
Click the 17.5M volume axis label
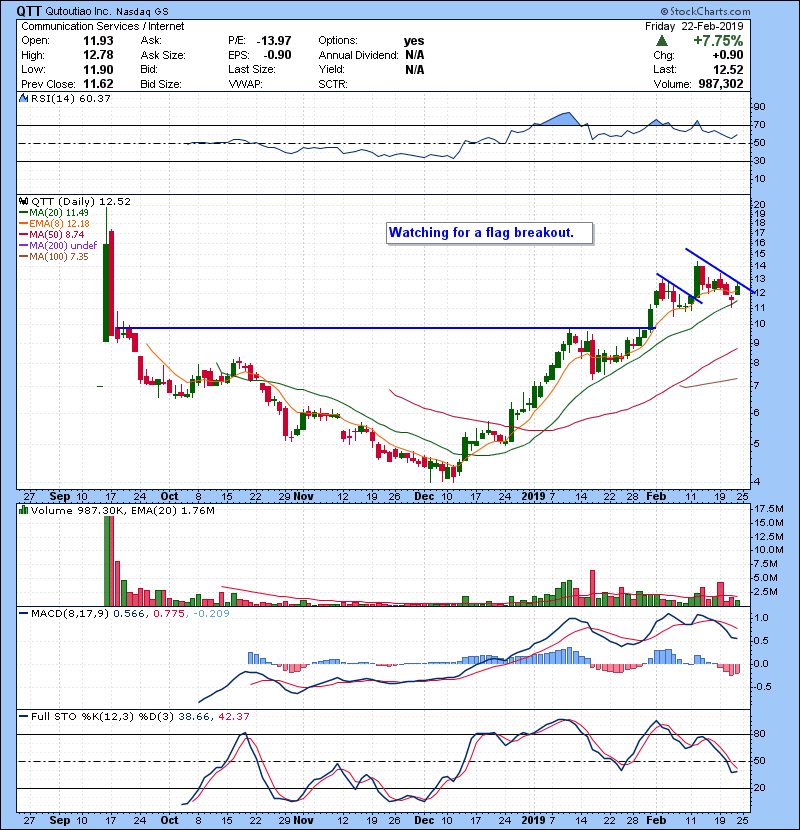[x=769, y=509]
